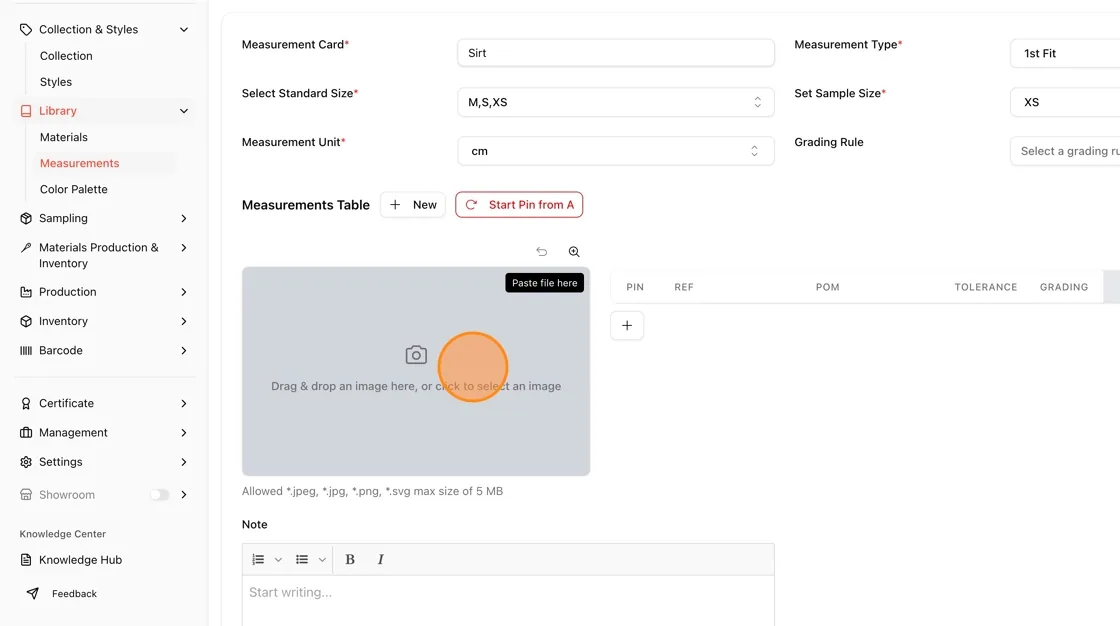Expand the Sampling section

click(x=184, y=218)
